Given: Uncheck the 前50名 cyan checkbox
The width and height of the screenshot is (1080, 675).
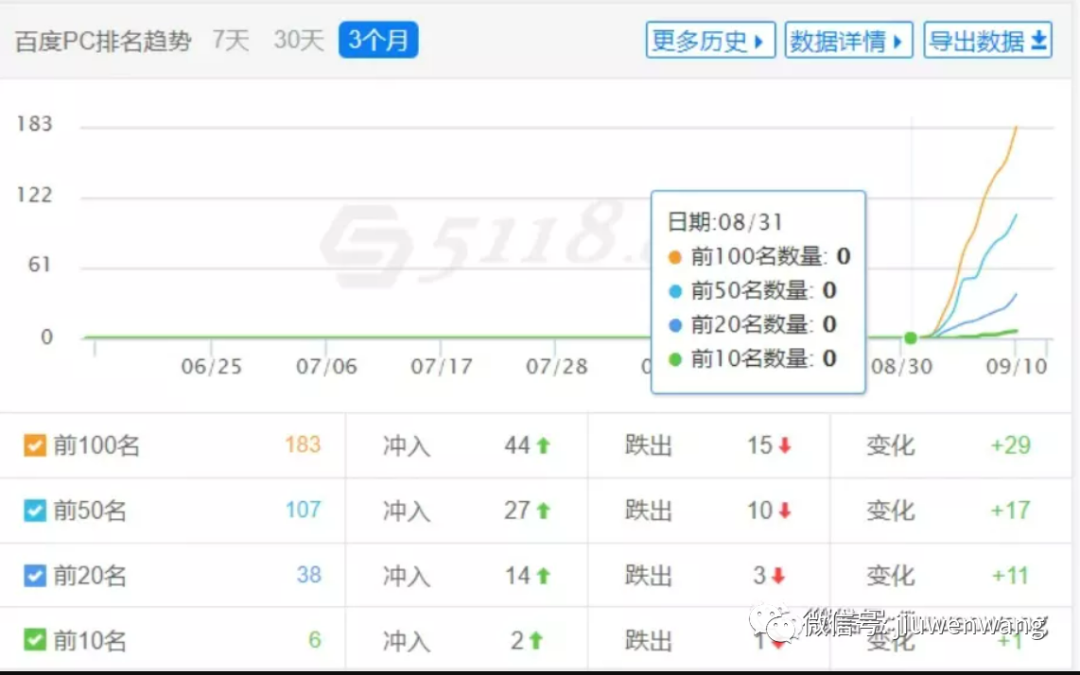Looking at the screenshot, I should [34, 510].
